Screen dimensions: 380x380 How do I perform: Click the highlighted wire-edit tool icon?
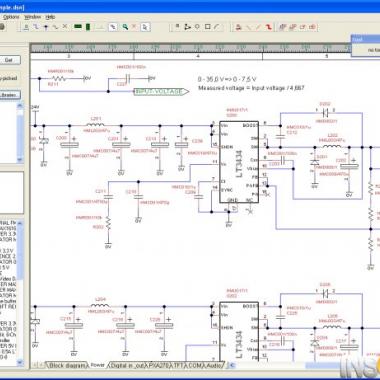pos(113,27)
